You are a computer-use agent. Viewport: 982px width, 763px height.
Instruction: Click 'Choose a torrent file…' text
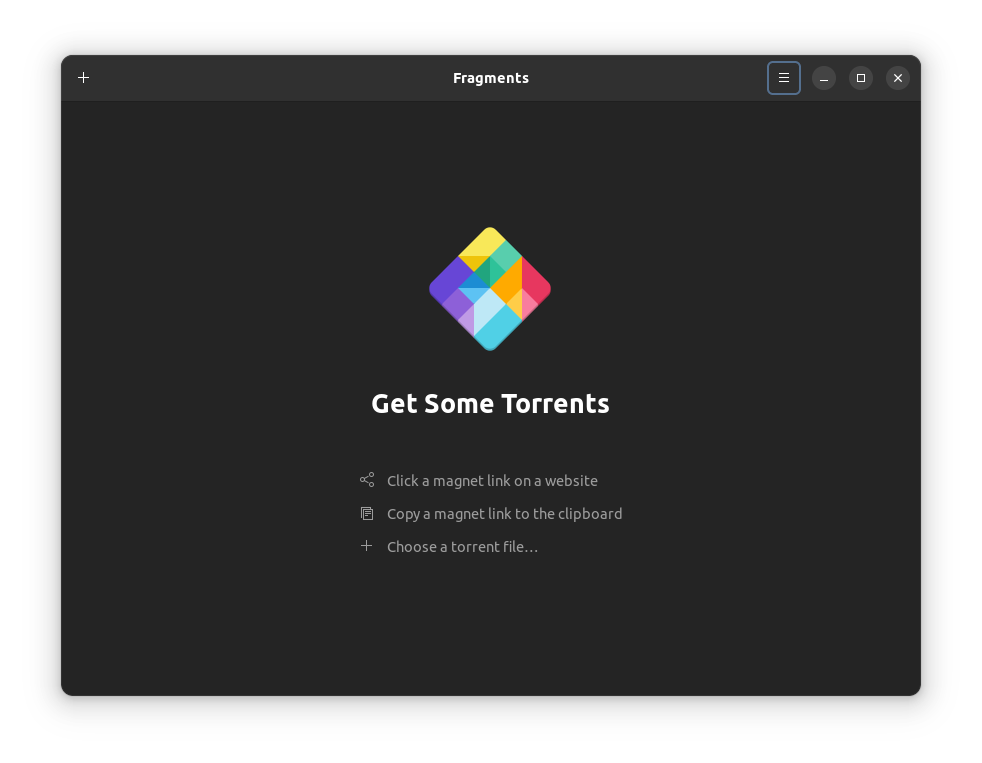point(462,547)
